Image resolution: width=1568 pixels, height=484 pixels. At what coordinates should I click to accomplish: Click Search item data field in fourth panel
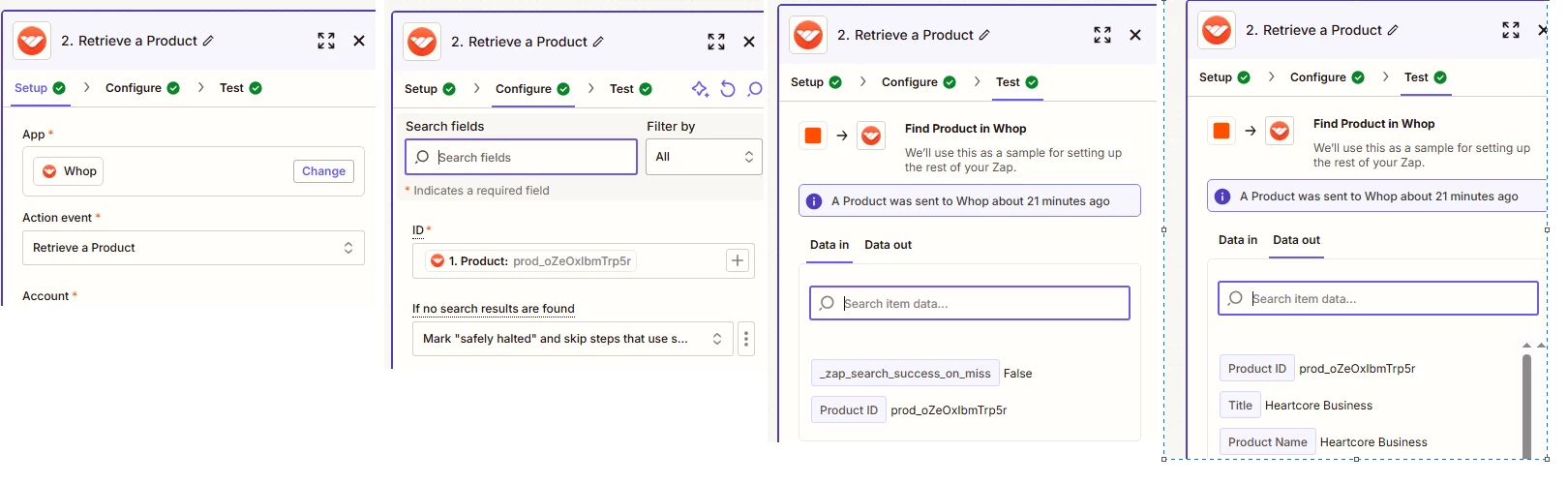click(x=1378, y=298)
